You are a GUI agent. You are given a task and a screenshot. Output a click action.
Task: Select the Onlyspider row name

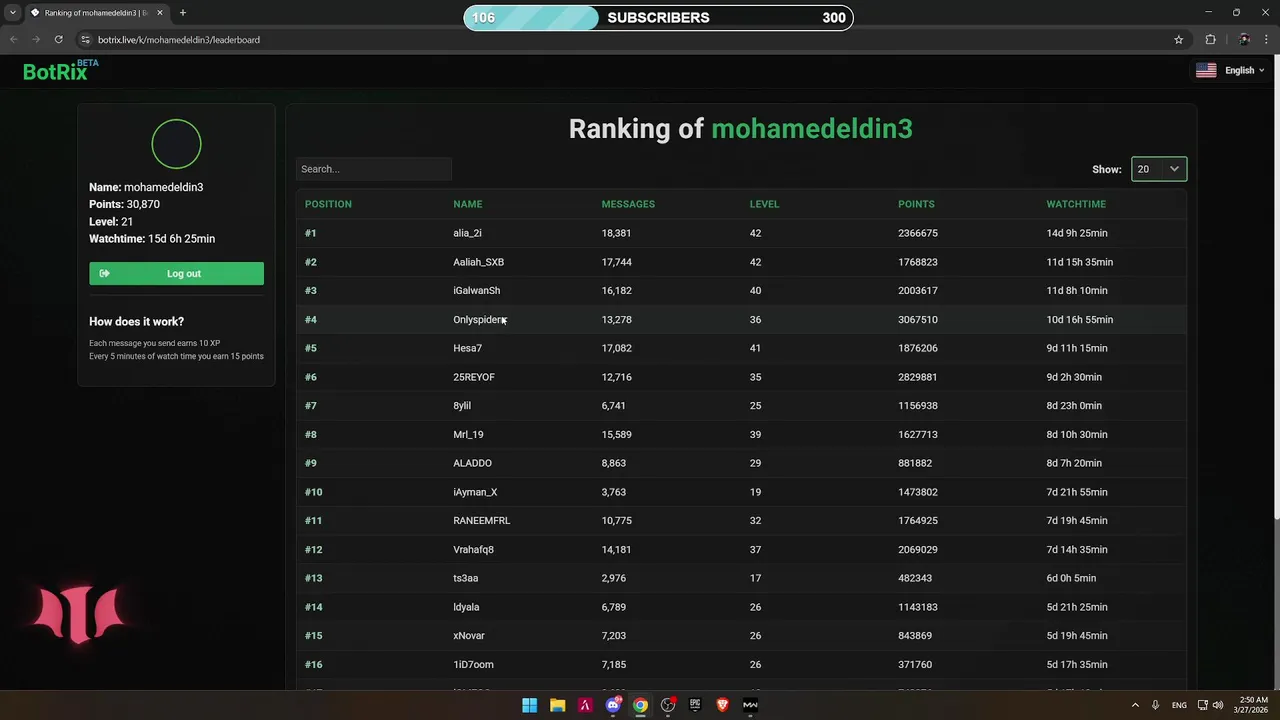click(x=479, y=320)
